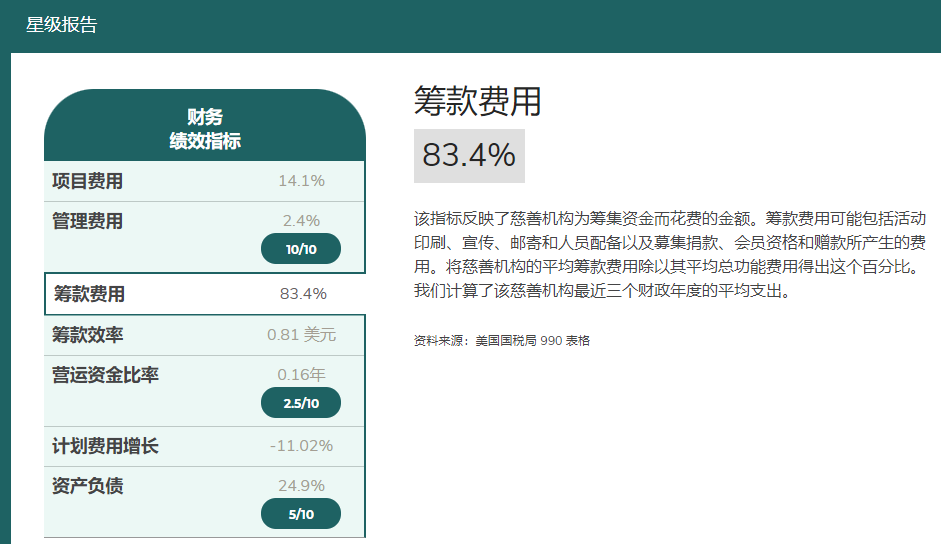This screenshot has height=544, width=941.
Task: Click the selected 筹款费用 row label
Action: [90, 294]
